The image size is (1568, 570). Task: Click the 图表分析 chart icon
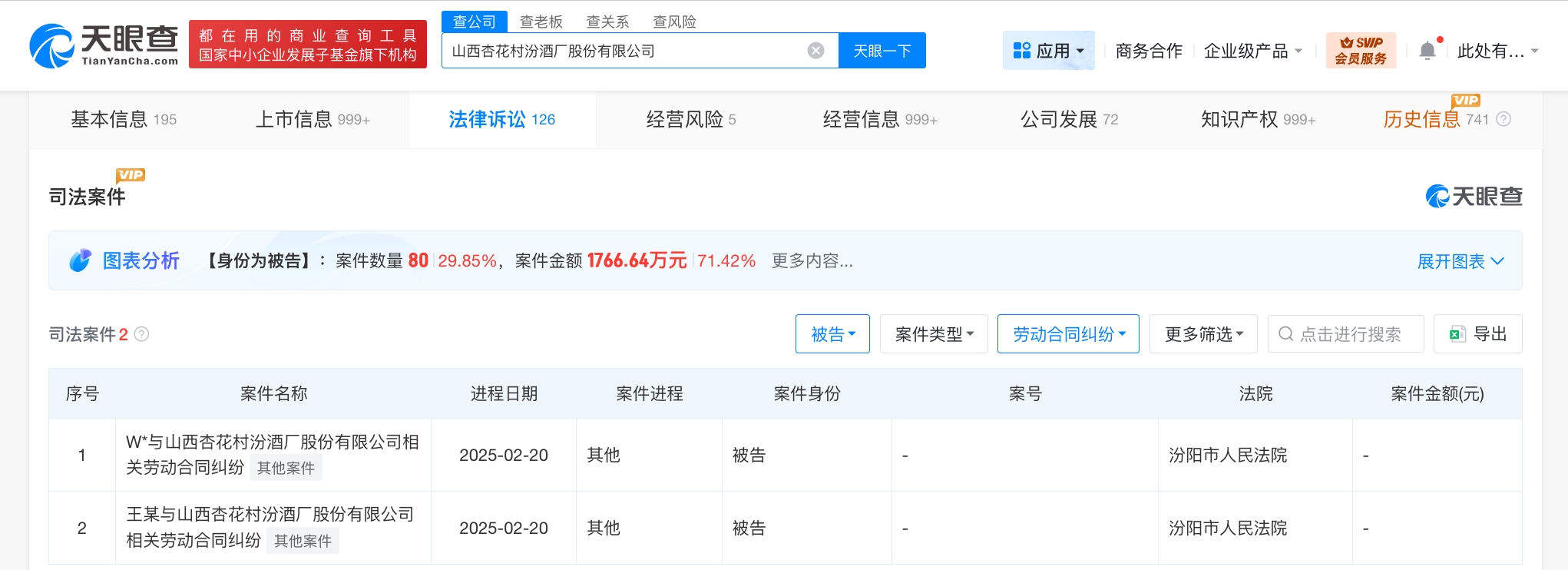[x=80, y=261]
